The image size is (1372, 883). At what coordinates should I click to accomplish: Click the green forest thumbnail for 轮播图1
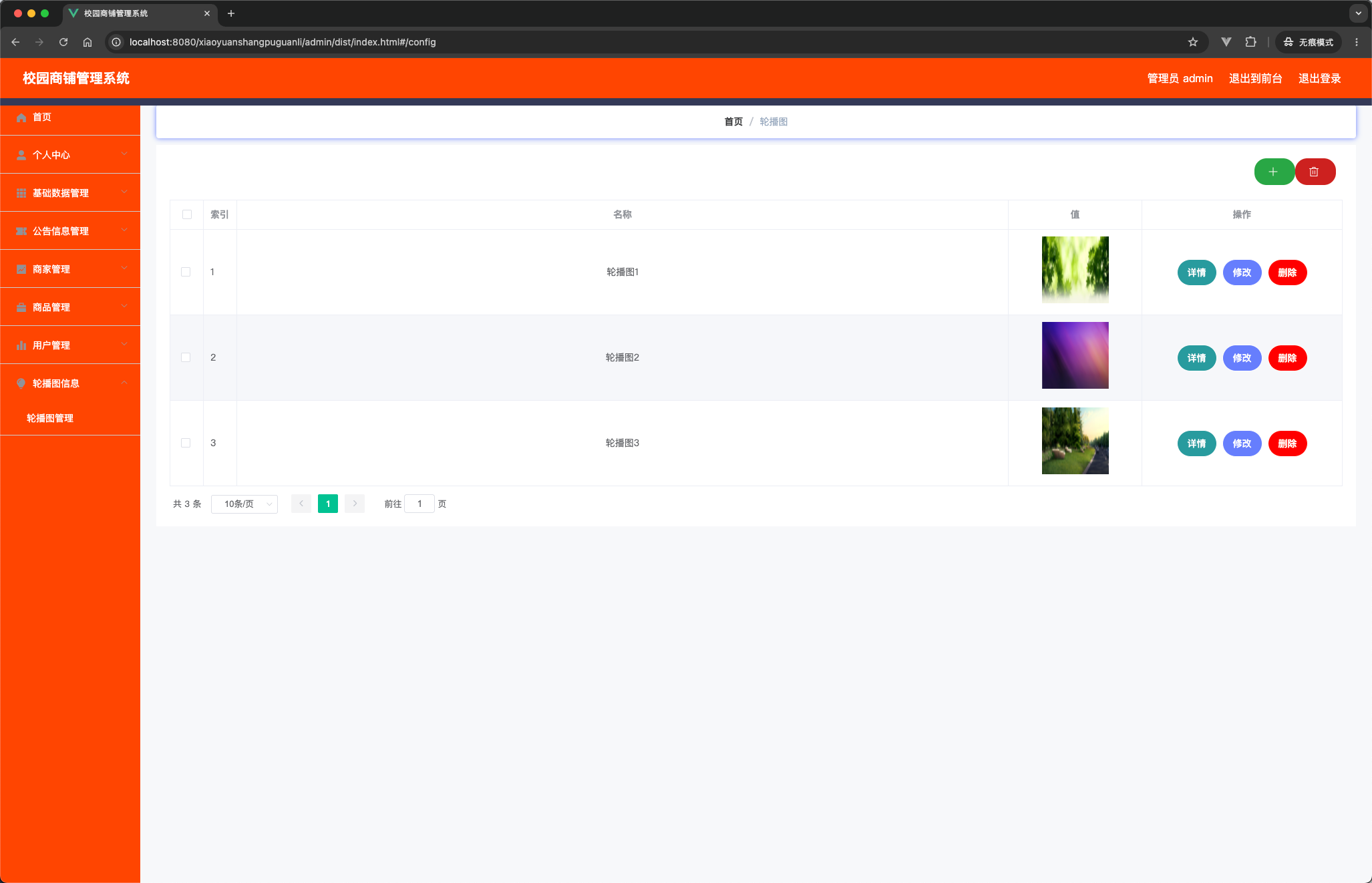[x=1075, y=270]
